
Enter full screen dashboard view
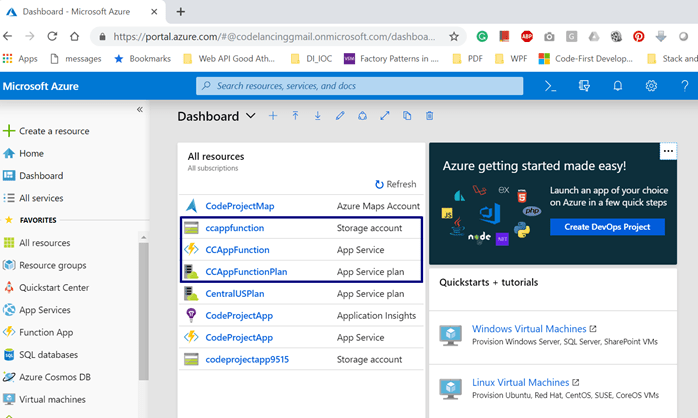[385, 116]
